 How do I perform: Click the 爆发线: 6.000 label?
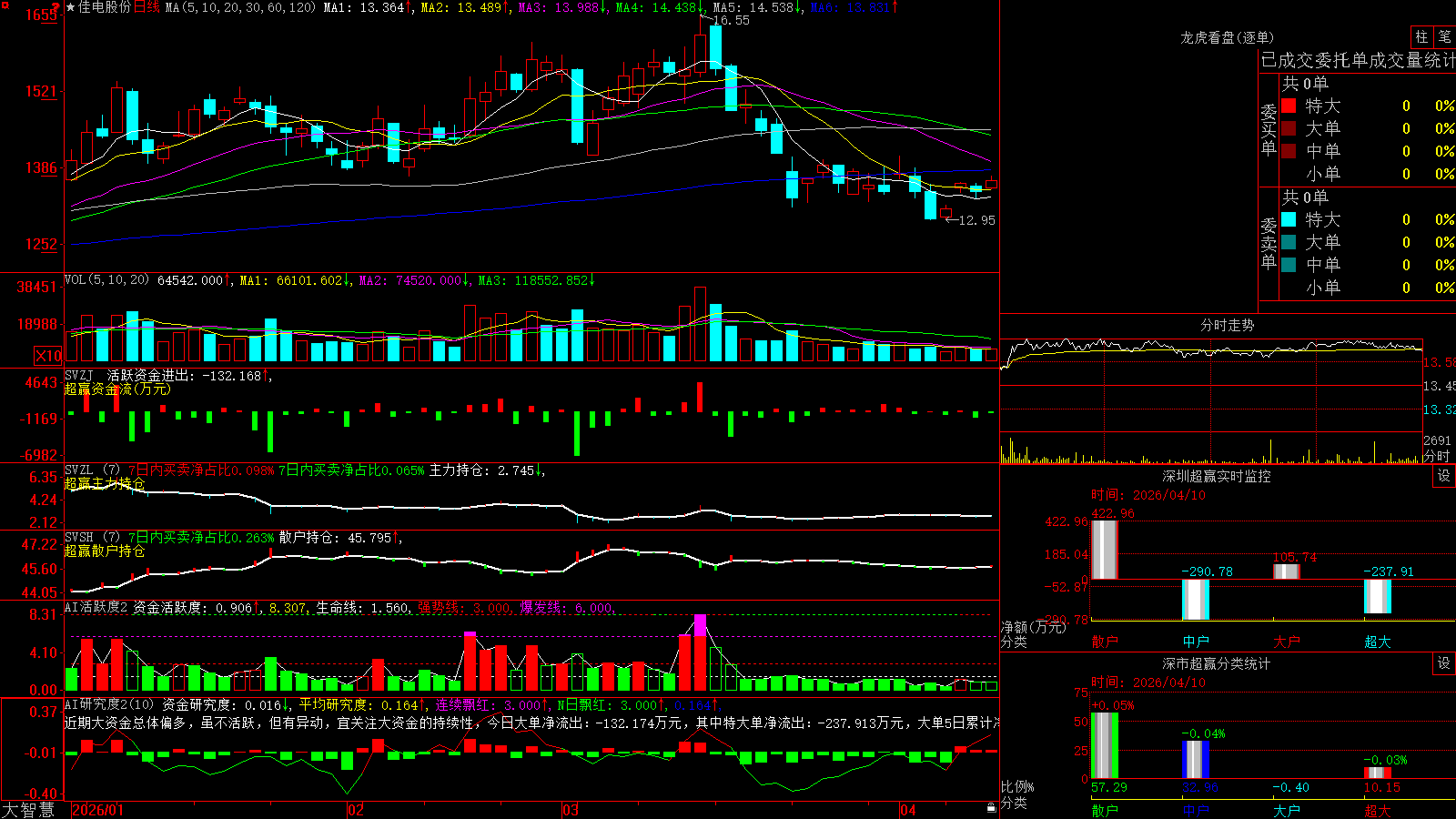click(566, 608)
